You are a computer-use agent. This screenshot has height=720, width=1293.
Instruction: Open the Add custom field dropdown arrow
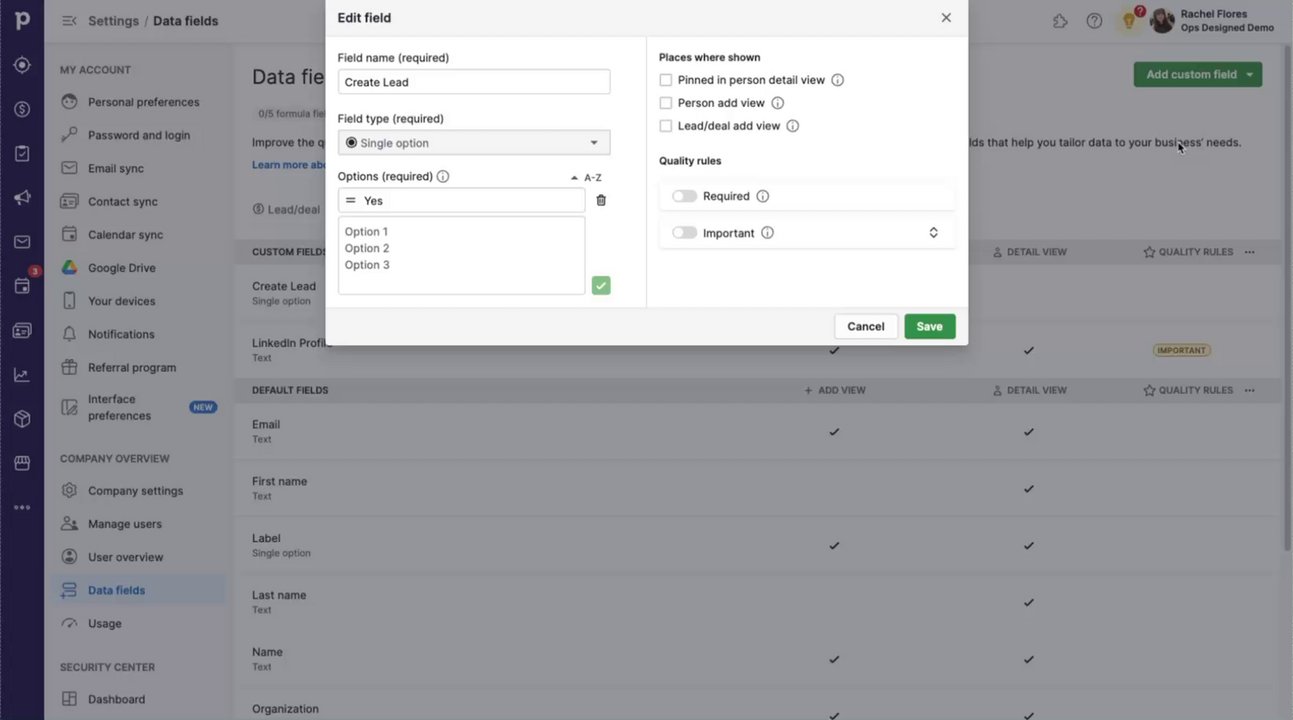pos(1250,75)
